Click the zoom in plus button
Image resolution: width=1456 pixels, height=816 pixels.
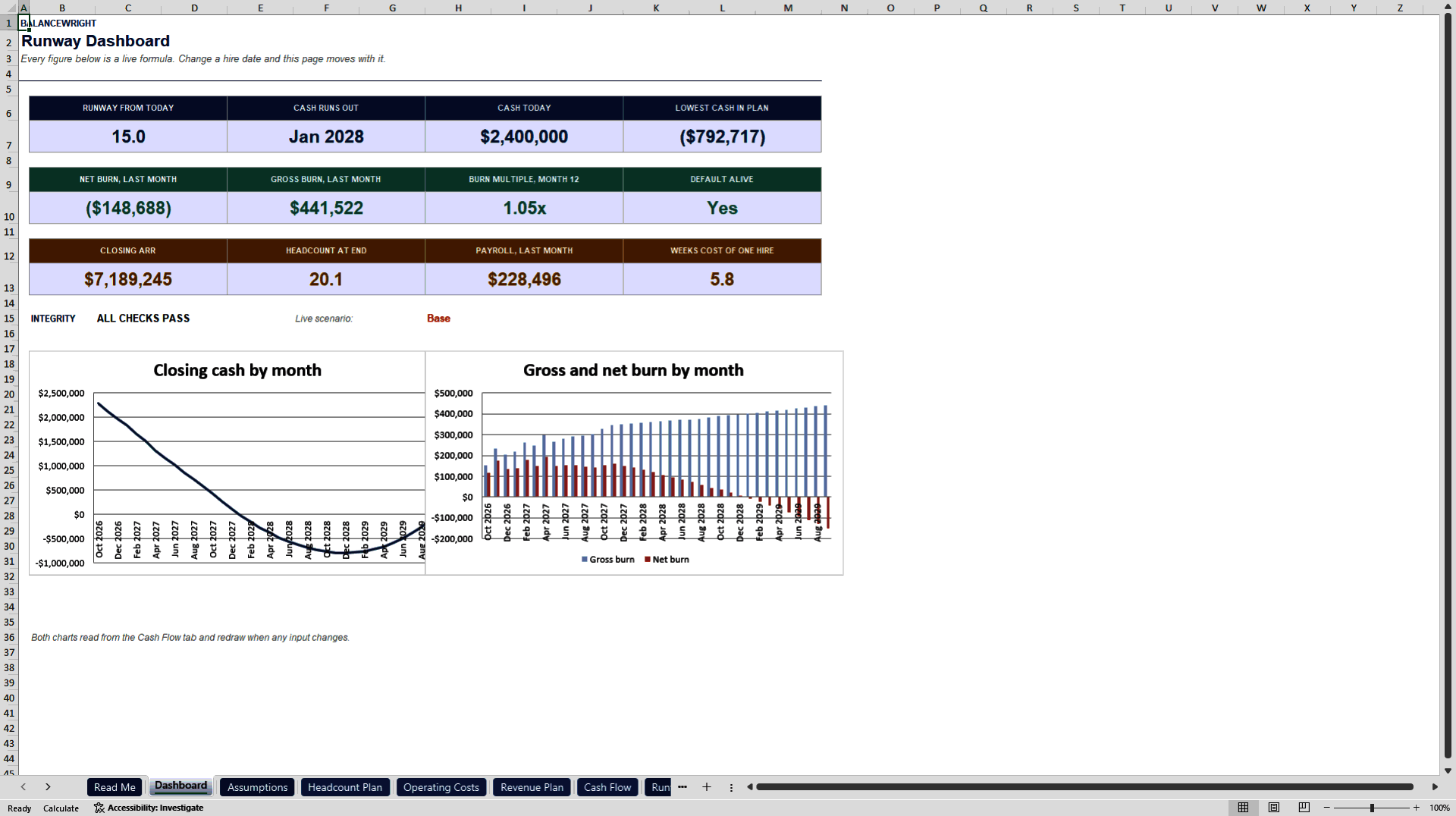tap(1416, 808)
